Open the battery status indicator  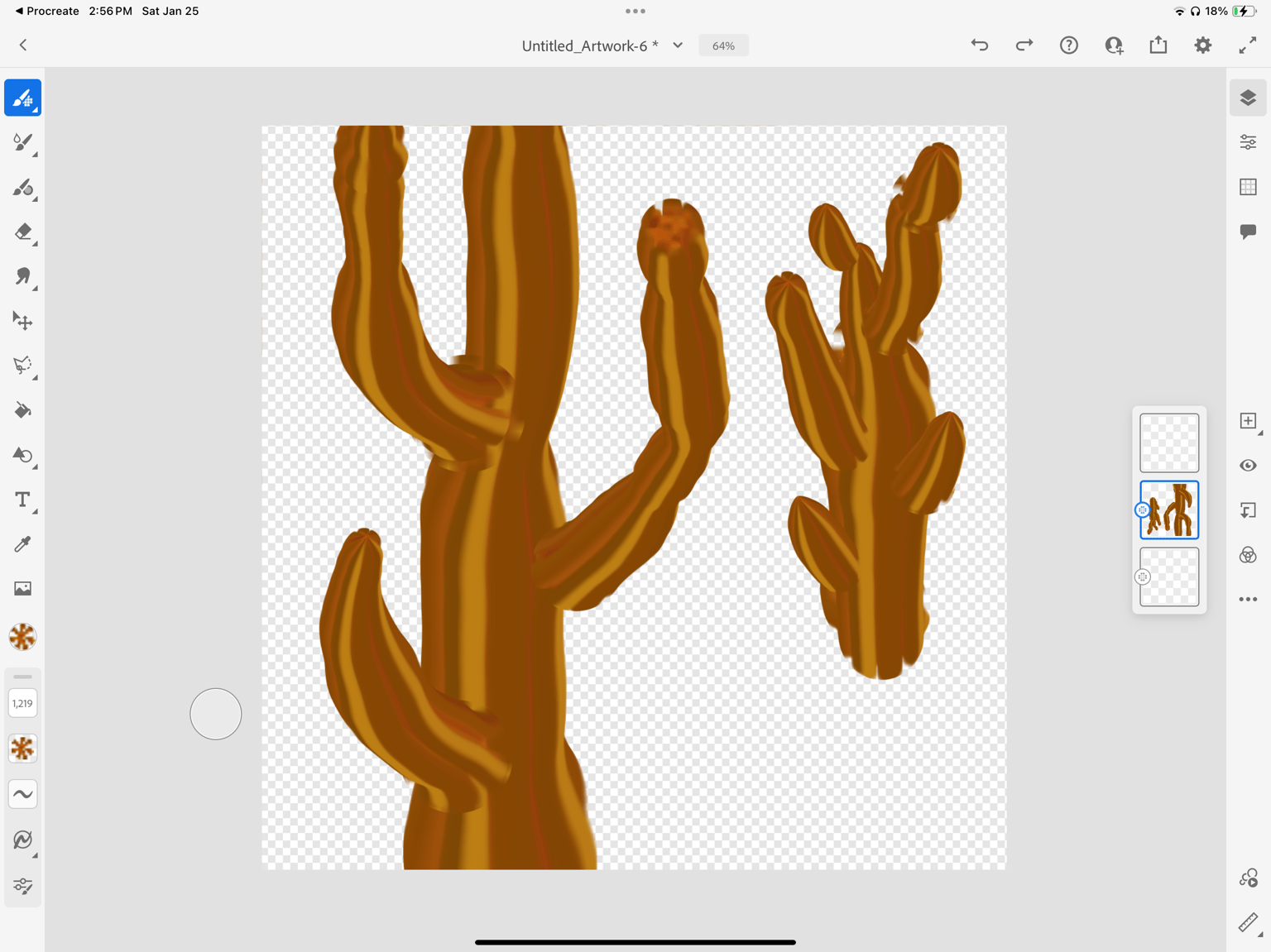pos(1244,11)
